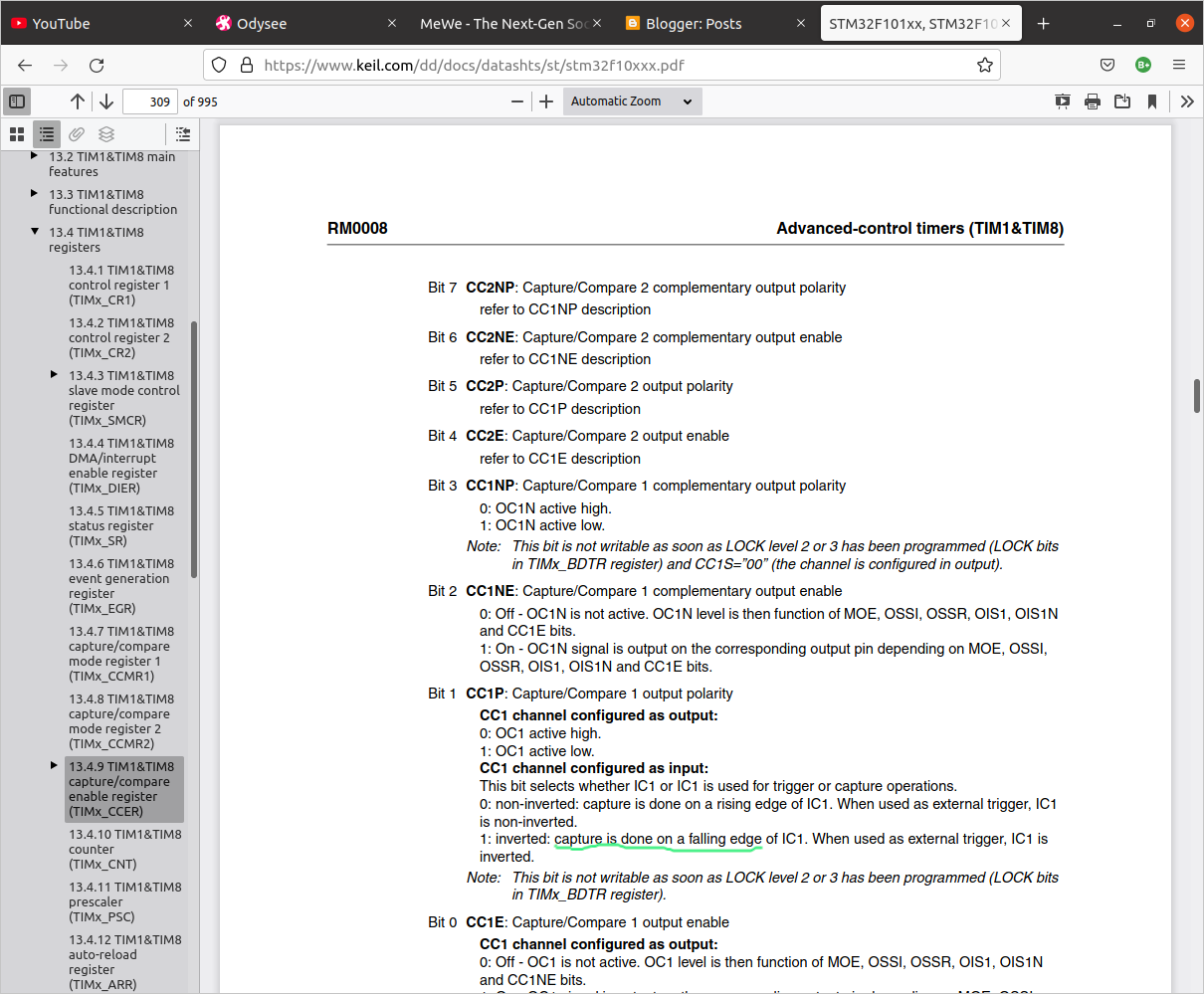
Task: Close the Odysee tab
Action: (392, 23)
